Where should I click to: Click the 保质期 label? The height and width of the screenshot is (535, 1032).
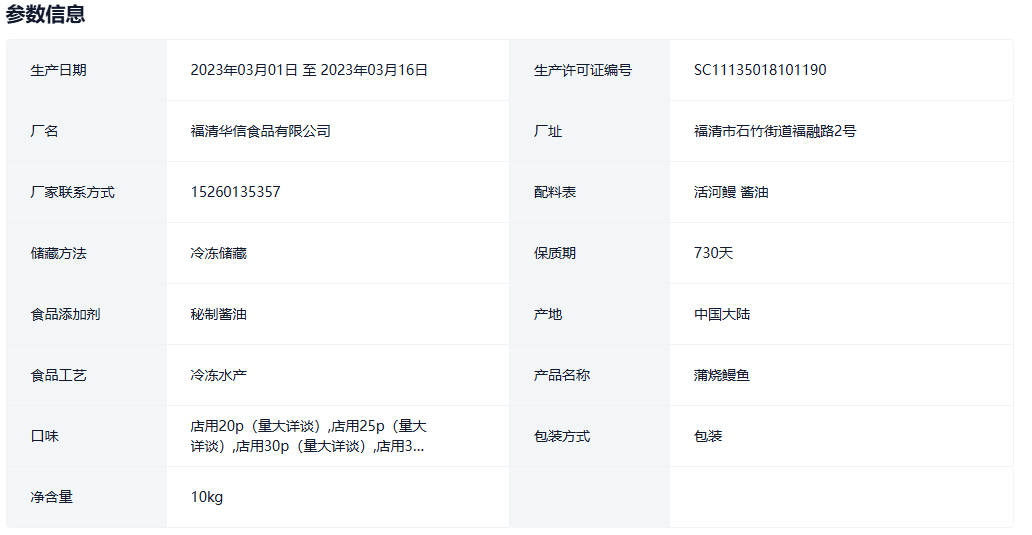tap(555, 253)
